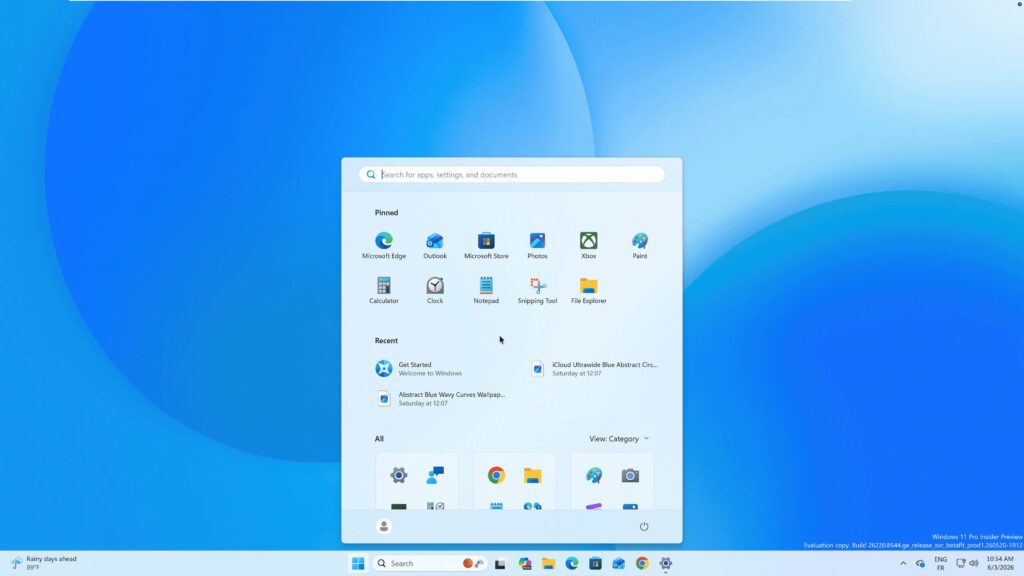This screenshot has width=1024, height=576.
Task: Launch the pinned Outlook app
Action: click(x=435, y=246)
